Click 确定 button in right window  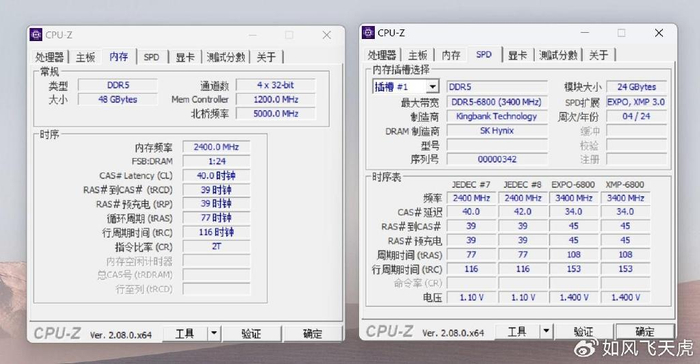[x=645, y=331]
